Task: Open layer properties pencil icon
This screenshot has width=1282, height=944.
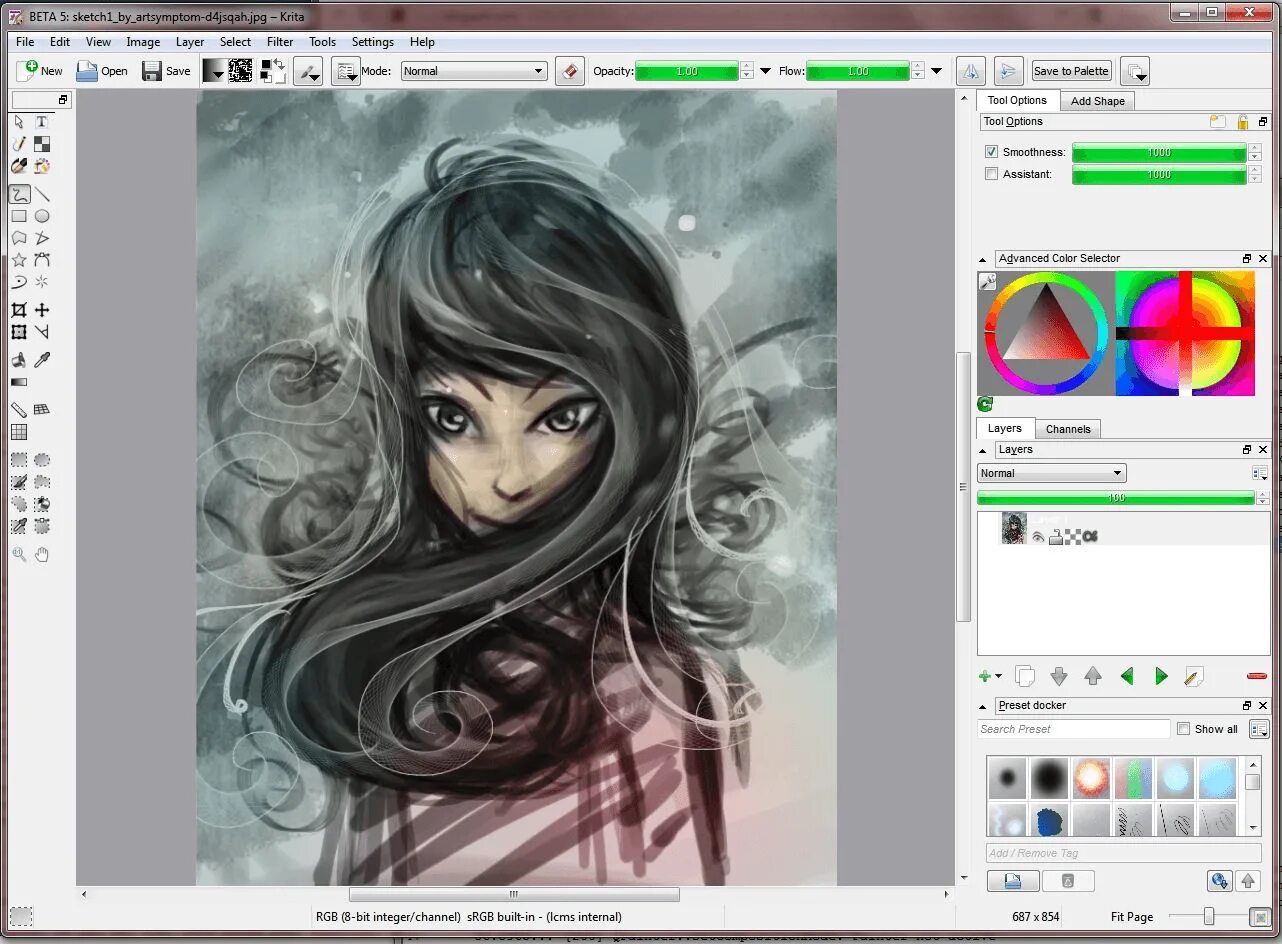Action: [x=1193, y=677]
